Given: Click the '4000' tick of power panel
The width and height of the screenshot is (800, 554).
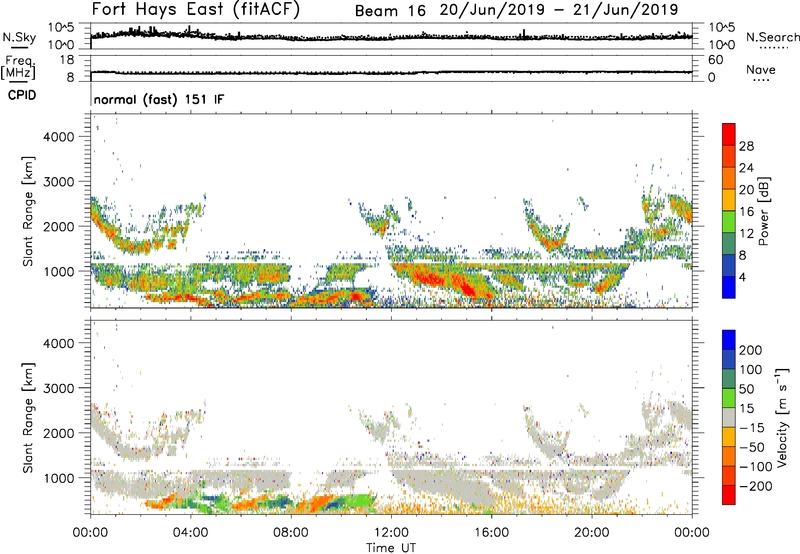Looking at the screenshot, I should point(58,137).
